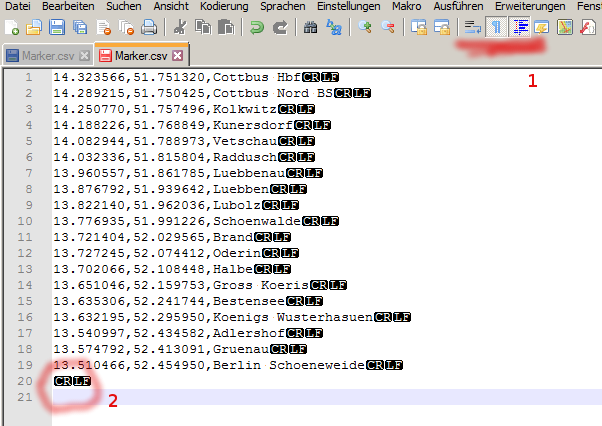Viewport: 602px width, 426px height.
Task: Click the 'Bestensee' line
Action: tap(188, 301)
